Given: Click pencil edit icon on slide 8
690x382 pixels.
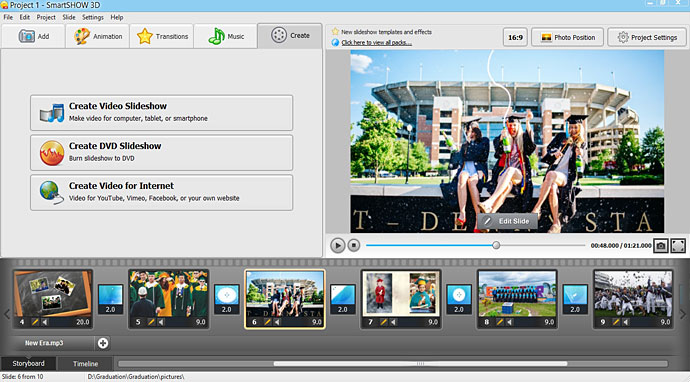Looking at the screenshot, I should click(500, 322).
